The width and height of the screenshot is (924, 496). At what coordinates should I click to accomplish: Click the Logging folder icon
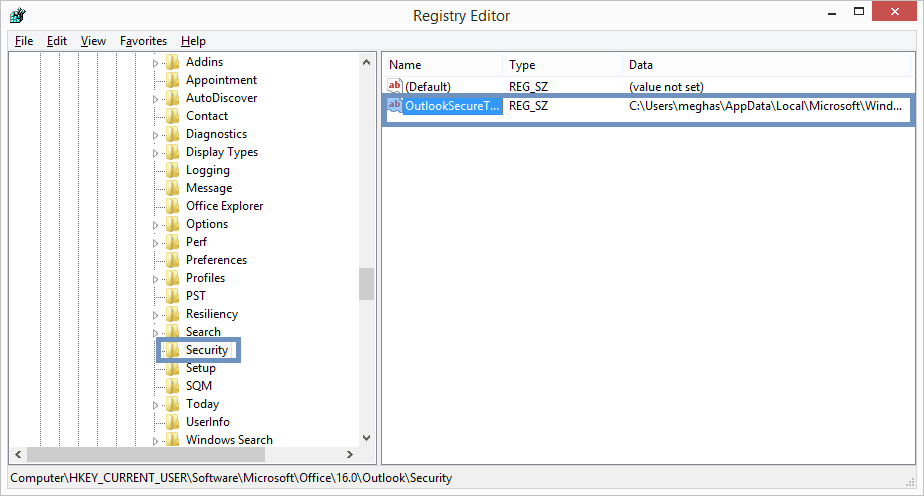173,170
